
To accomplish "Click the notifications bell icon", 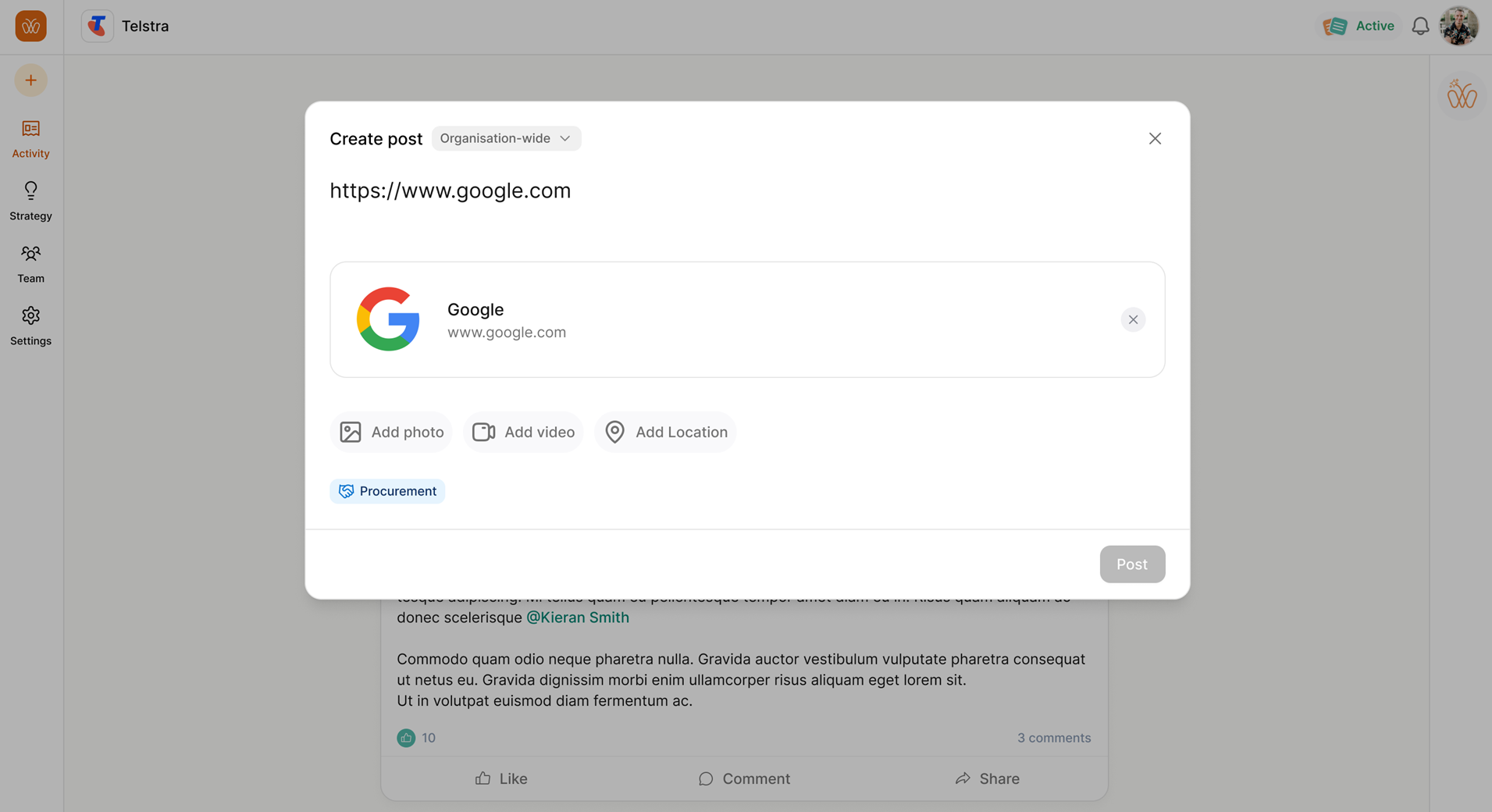I will point(1420,27).
